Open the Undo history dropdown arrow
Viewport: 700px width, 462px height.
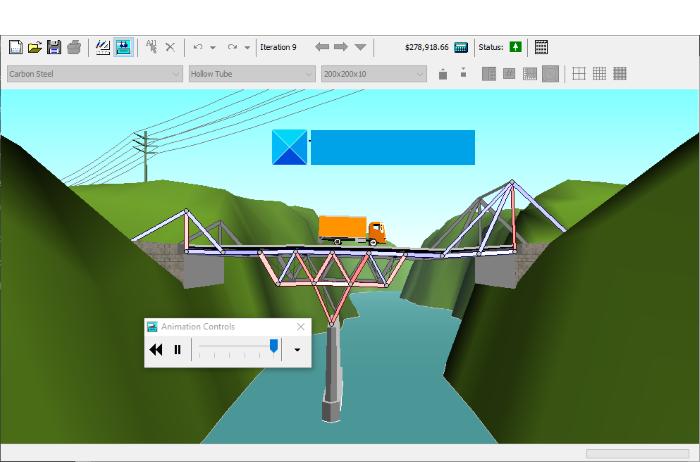click(213, 47)
